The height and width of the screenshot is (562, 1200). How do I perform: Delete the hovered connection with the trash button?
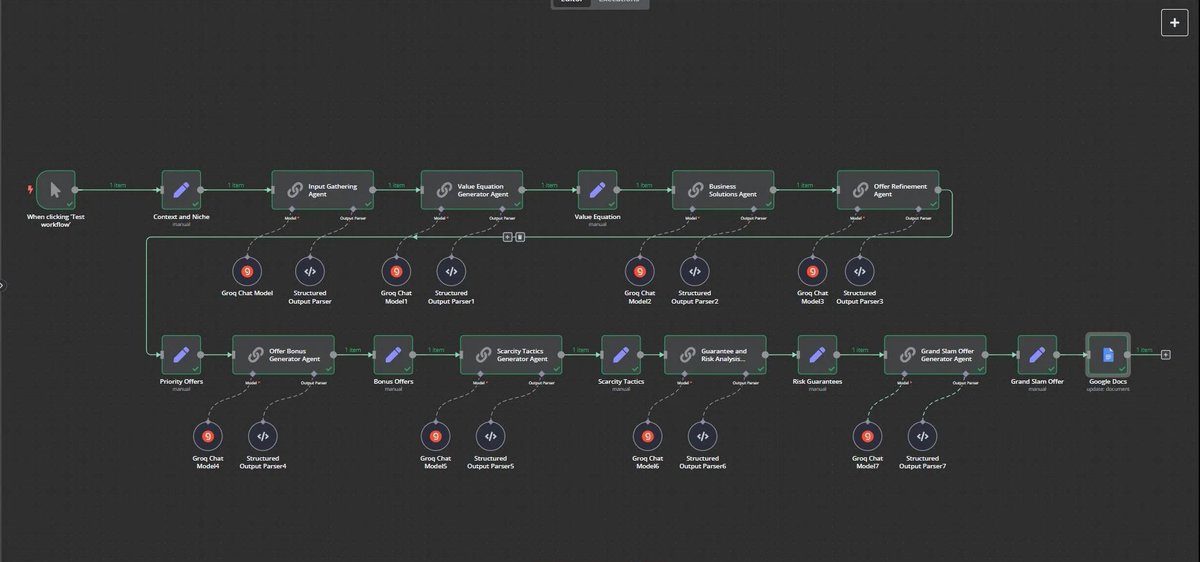click(x=520, y=237)
